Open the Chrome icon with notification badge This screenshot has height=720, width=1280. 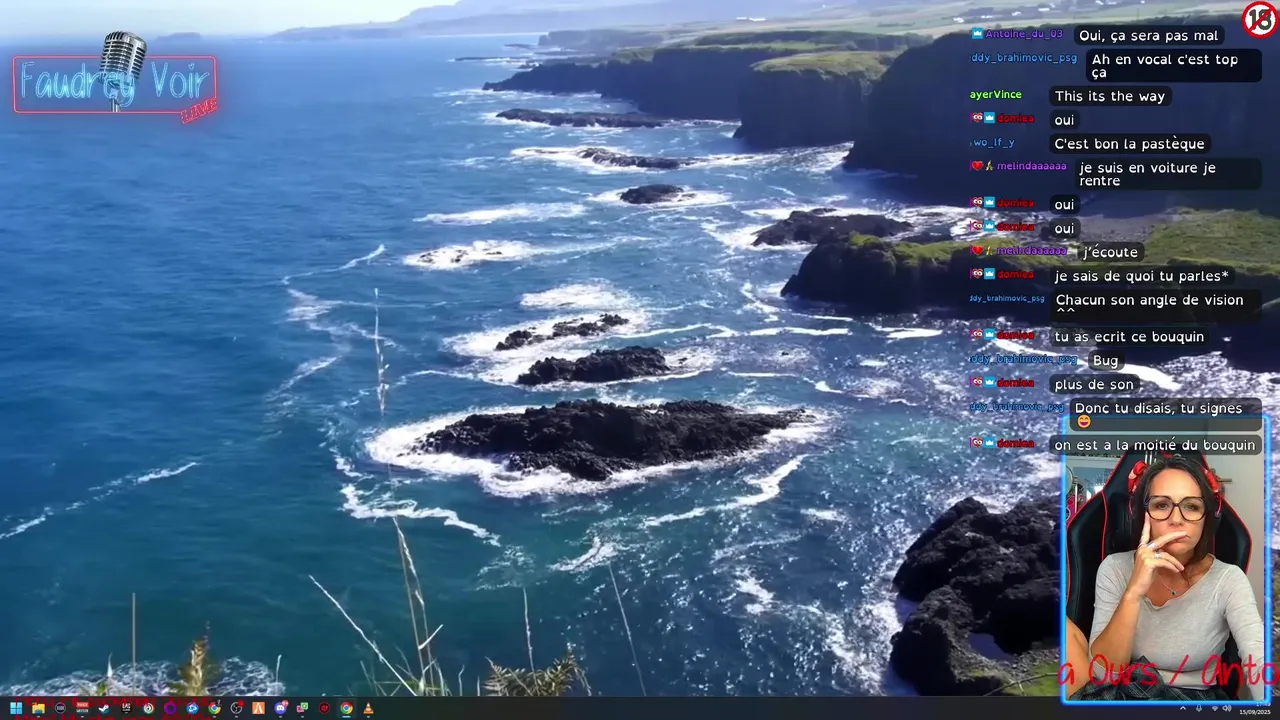click(x=214, y=708)
